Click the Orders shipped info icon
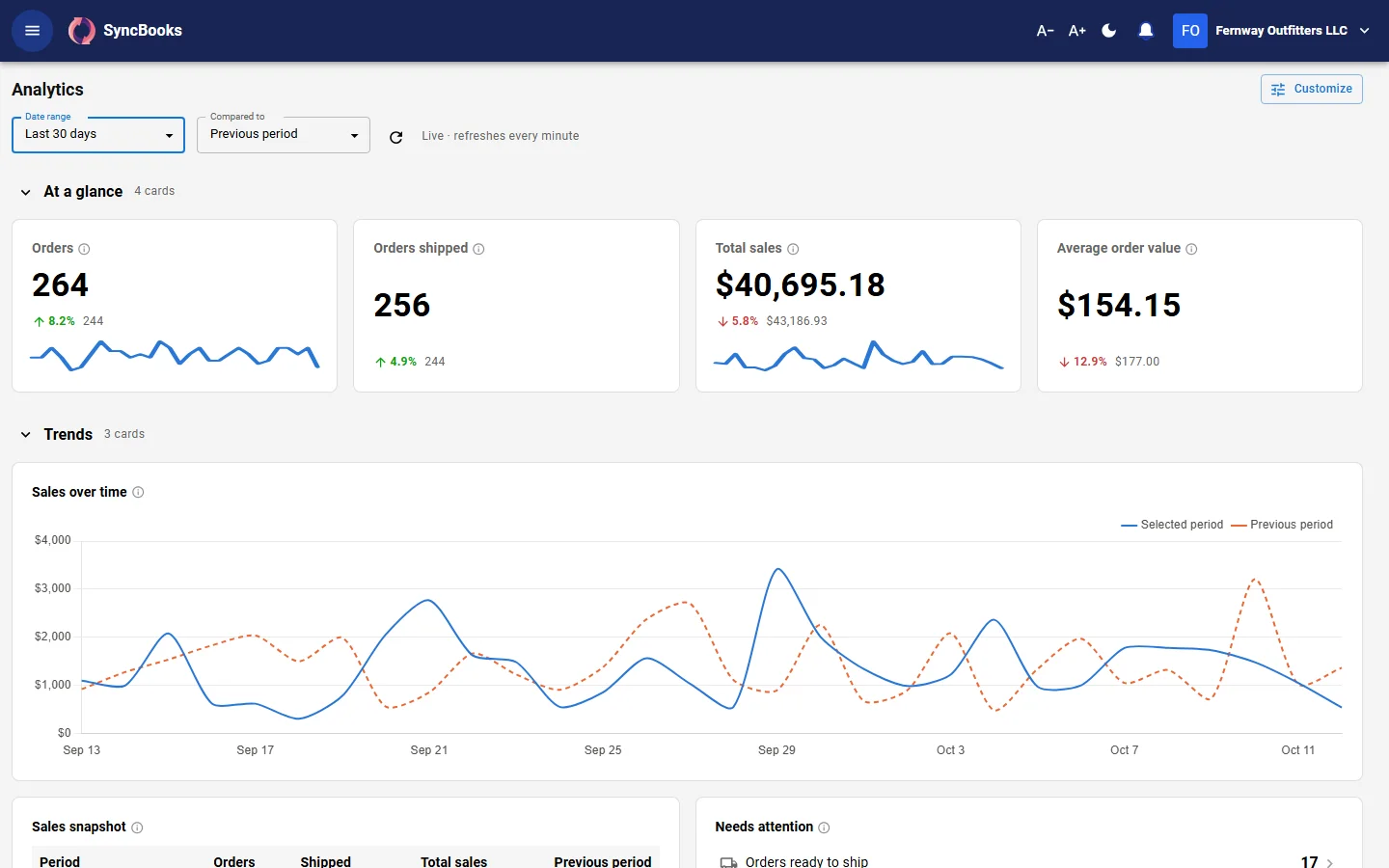 (478, 249)
